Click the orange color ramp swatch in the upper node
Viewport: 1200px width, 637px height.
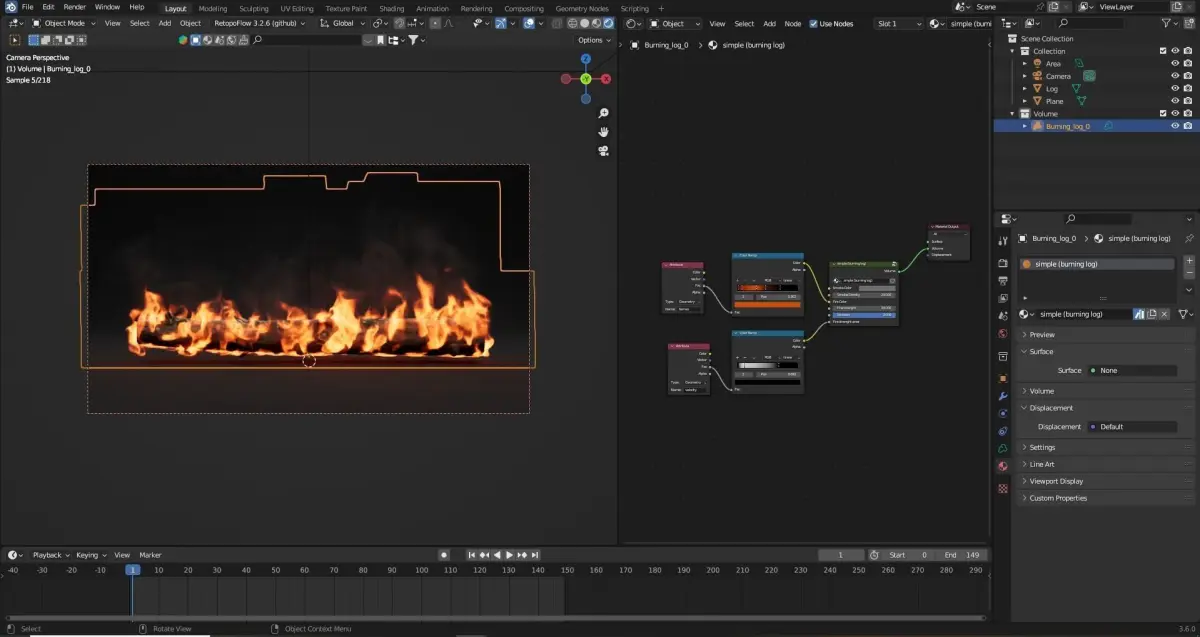click(767, 304)
